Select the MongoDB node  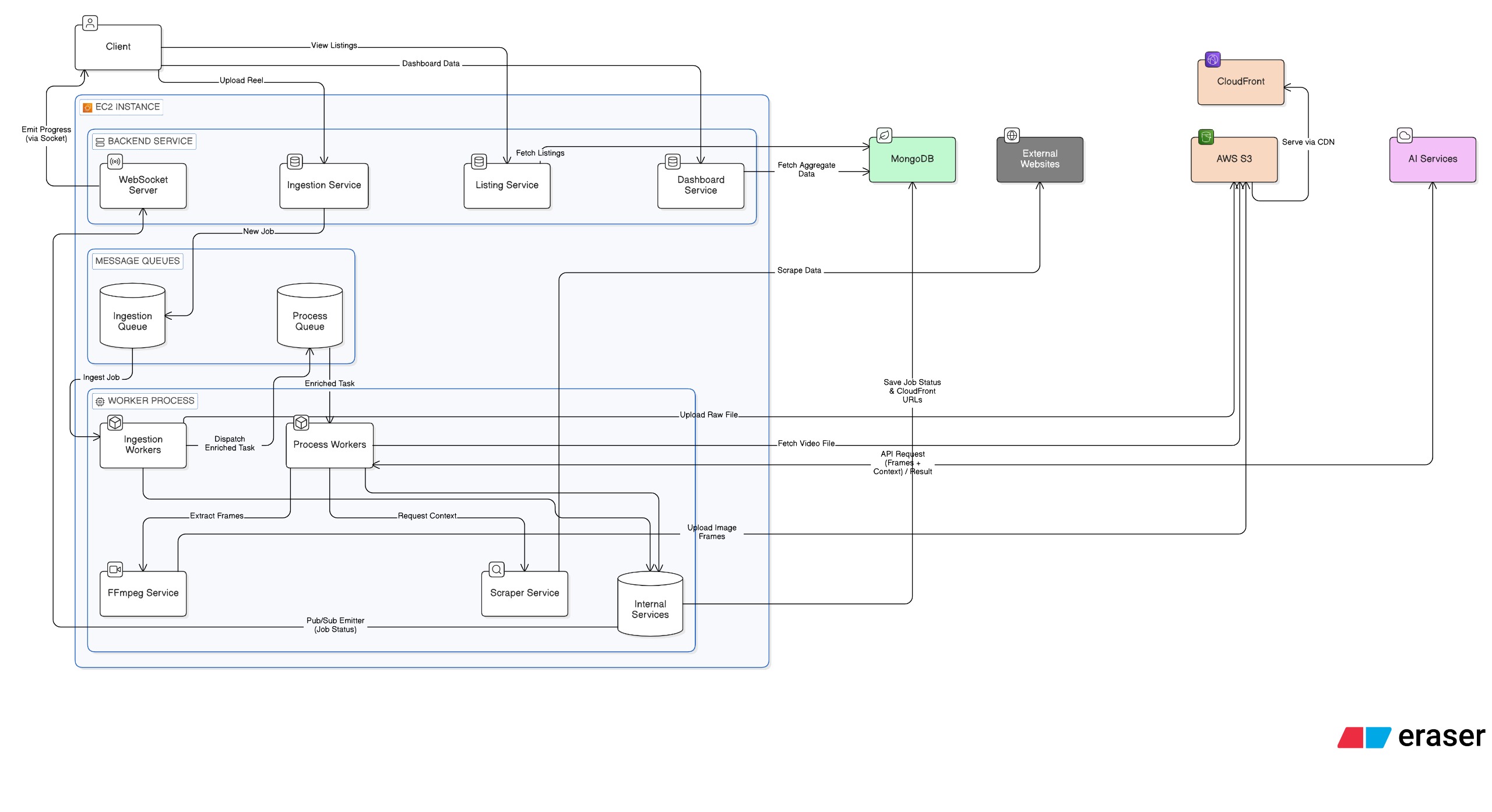[x=913, y=160]
